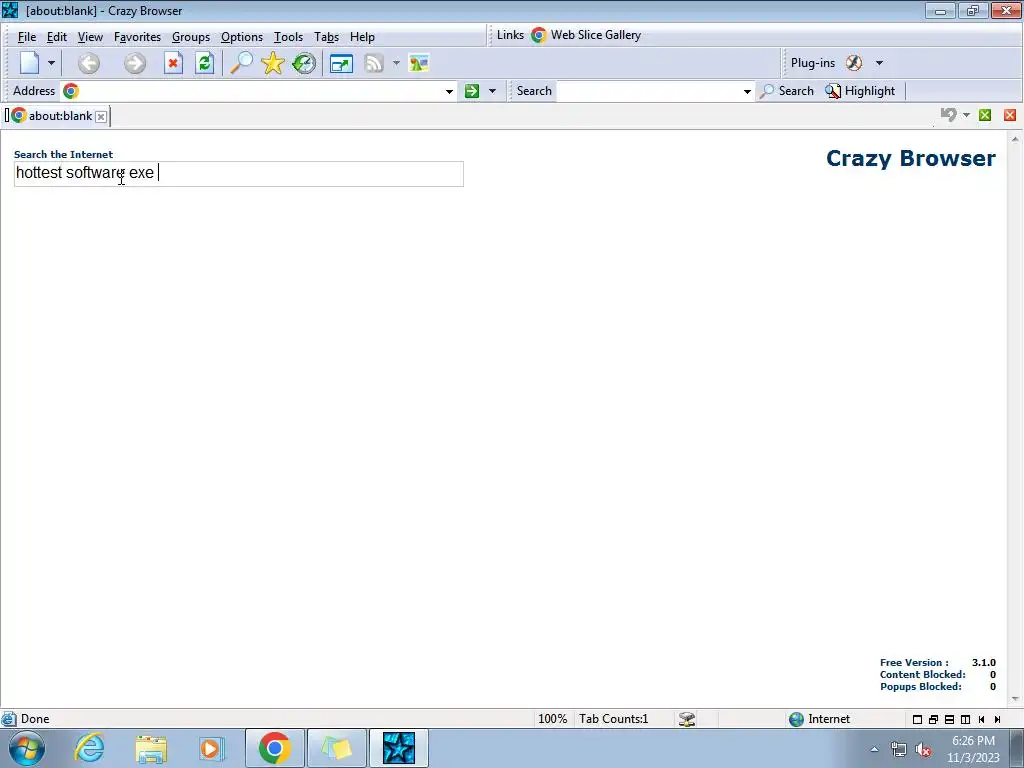Open the Tools menu
The height and width of the screenshot is (768, 1024).
(288, 37)
